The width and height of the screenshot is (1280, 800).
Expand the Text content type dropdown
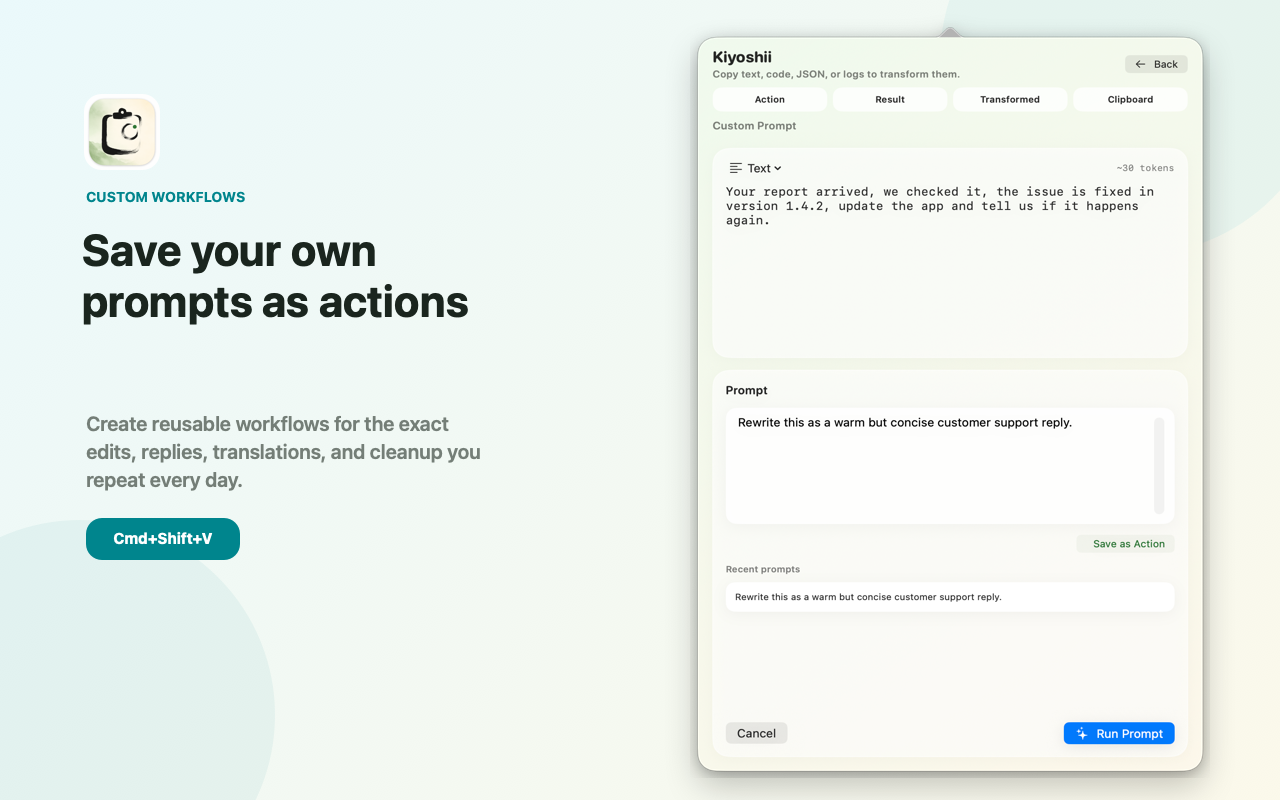[756, 168]
